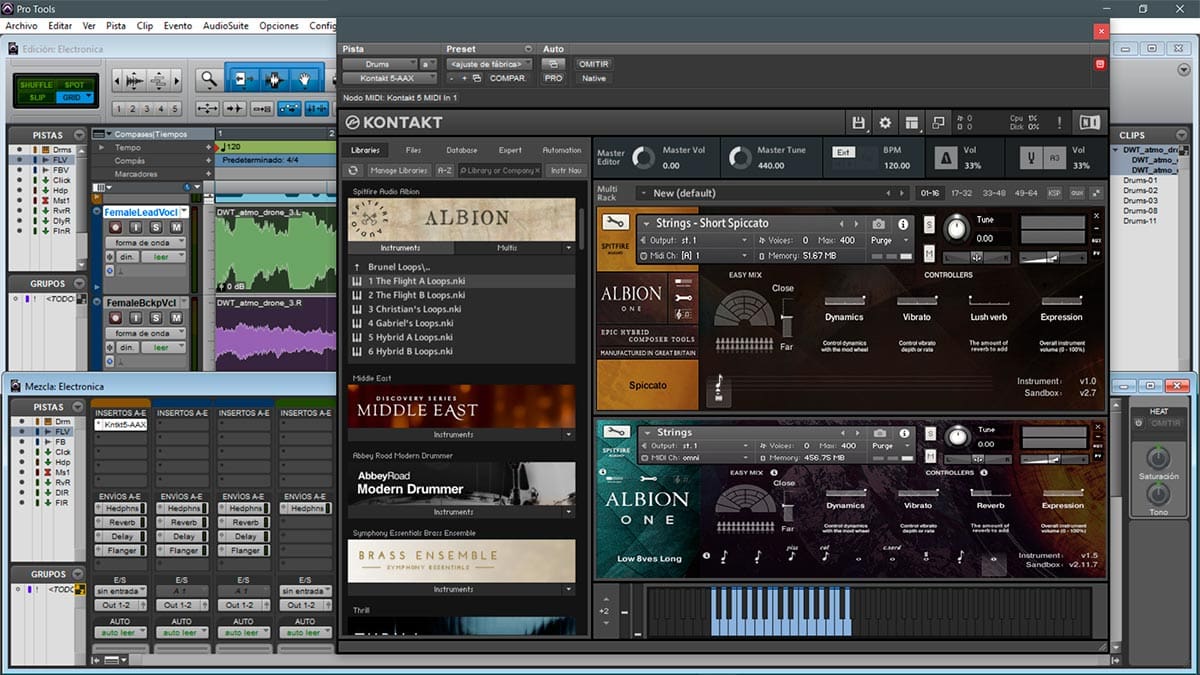The height and width of the screenshot is (675, 1200).
Task: Open the Purge menu of Strings - Short Spiccato
Action: (x=888, y=240)
